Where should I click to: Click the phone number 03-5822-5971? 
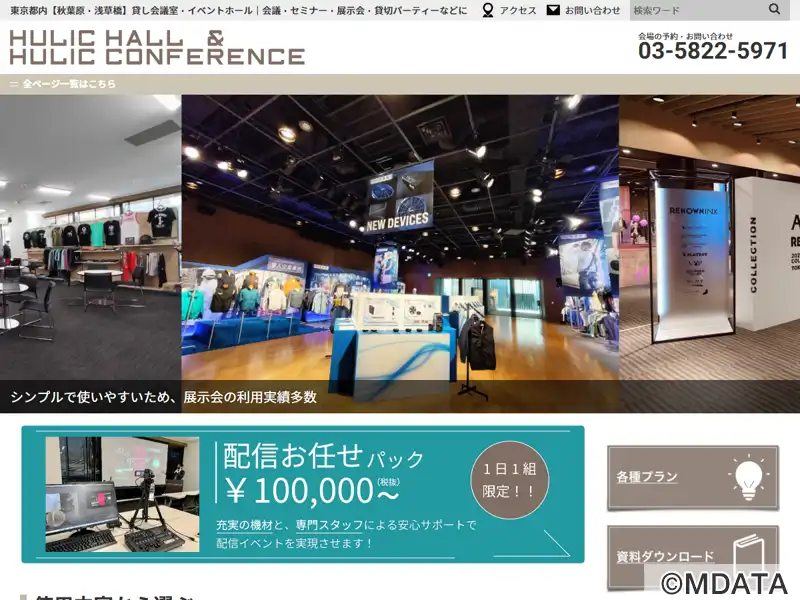coord(713,51)
